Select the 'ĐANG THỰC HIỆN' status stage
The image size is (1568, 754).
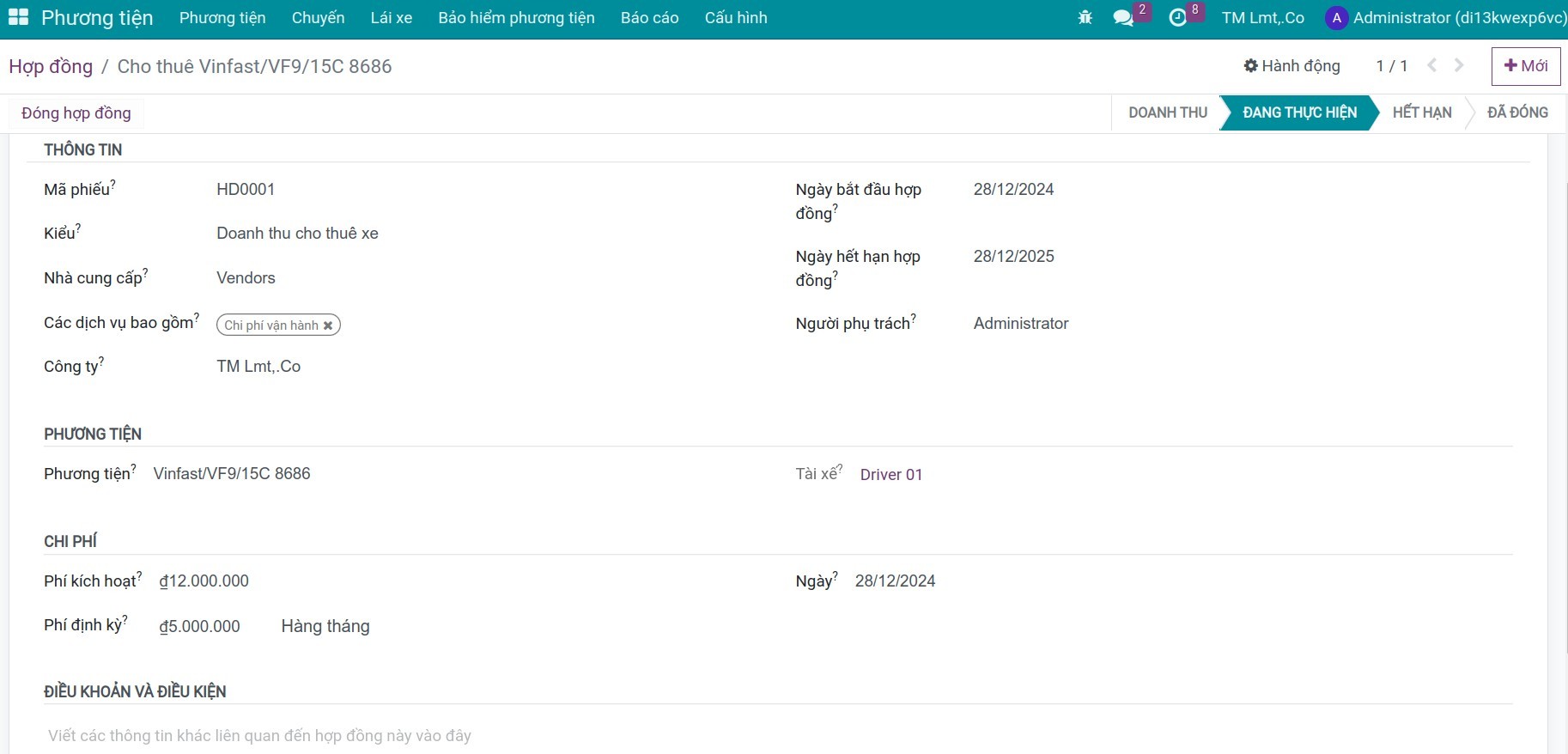[x=1299, y=112]
